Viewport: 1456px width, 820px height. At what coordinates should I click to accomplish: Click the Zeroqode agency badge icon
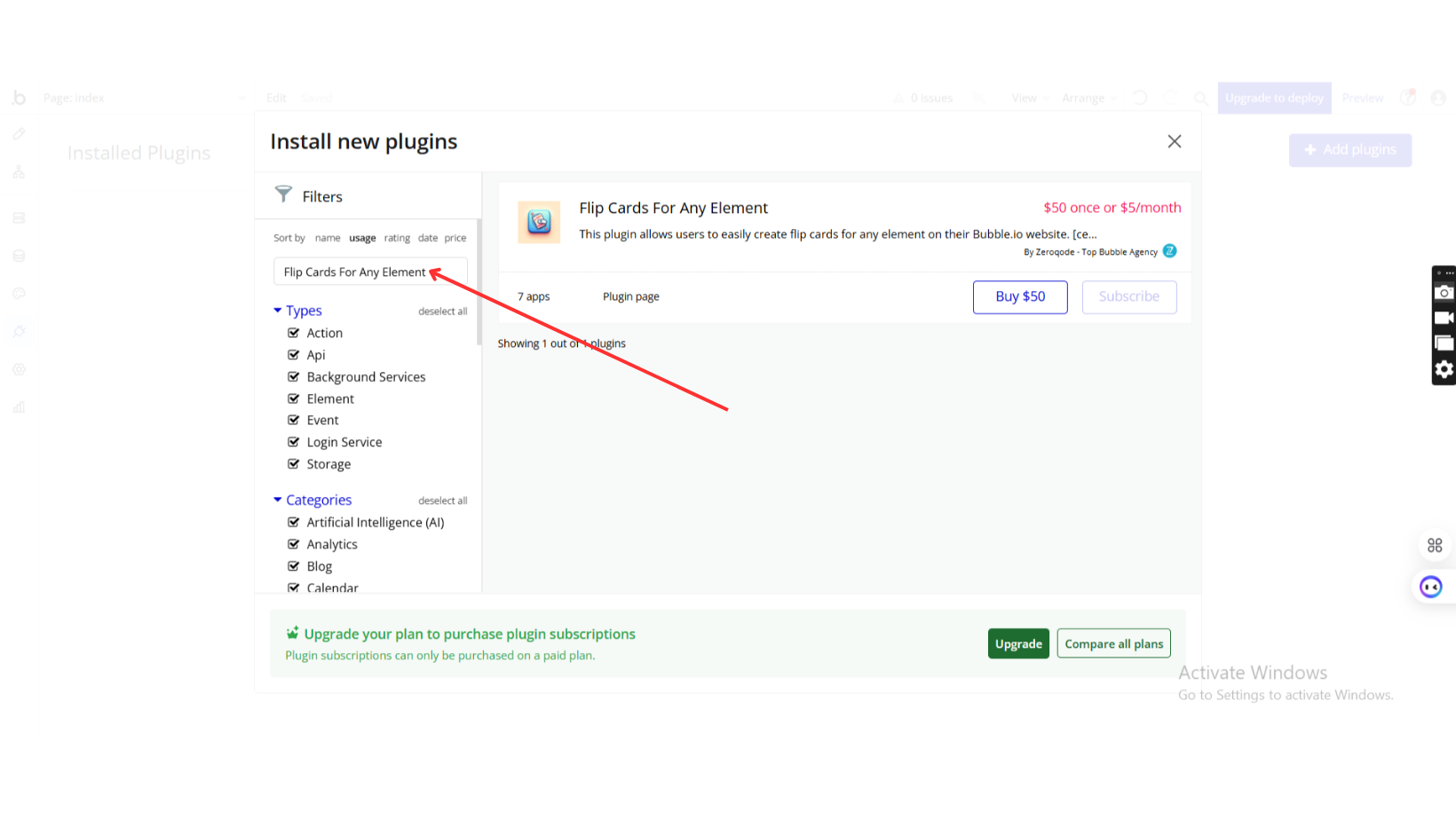[1170, 251]
